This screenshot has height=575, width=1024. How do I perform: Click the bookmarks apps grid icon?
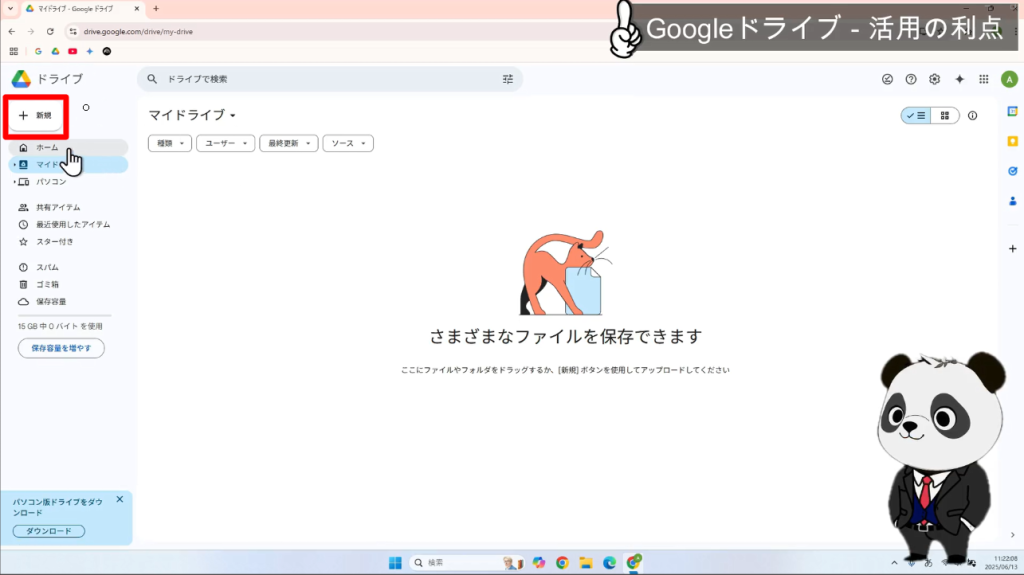(14, 51)
